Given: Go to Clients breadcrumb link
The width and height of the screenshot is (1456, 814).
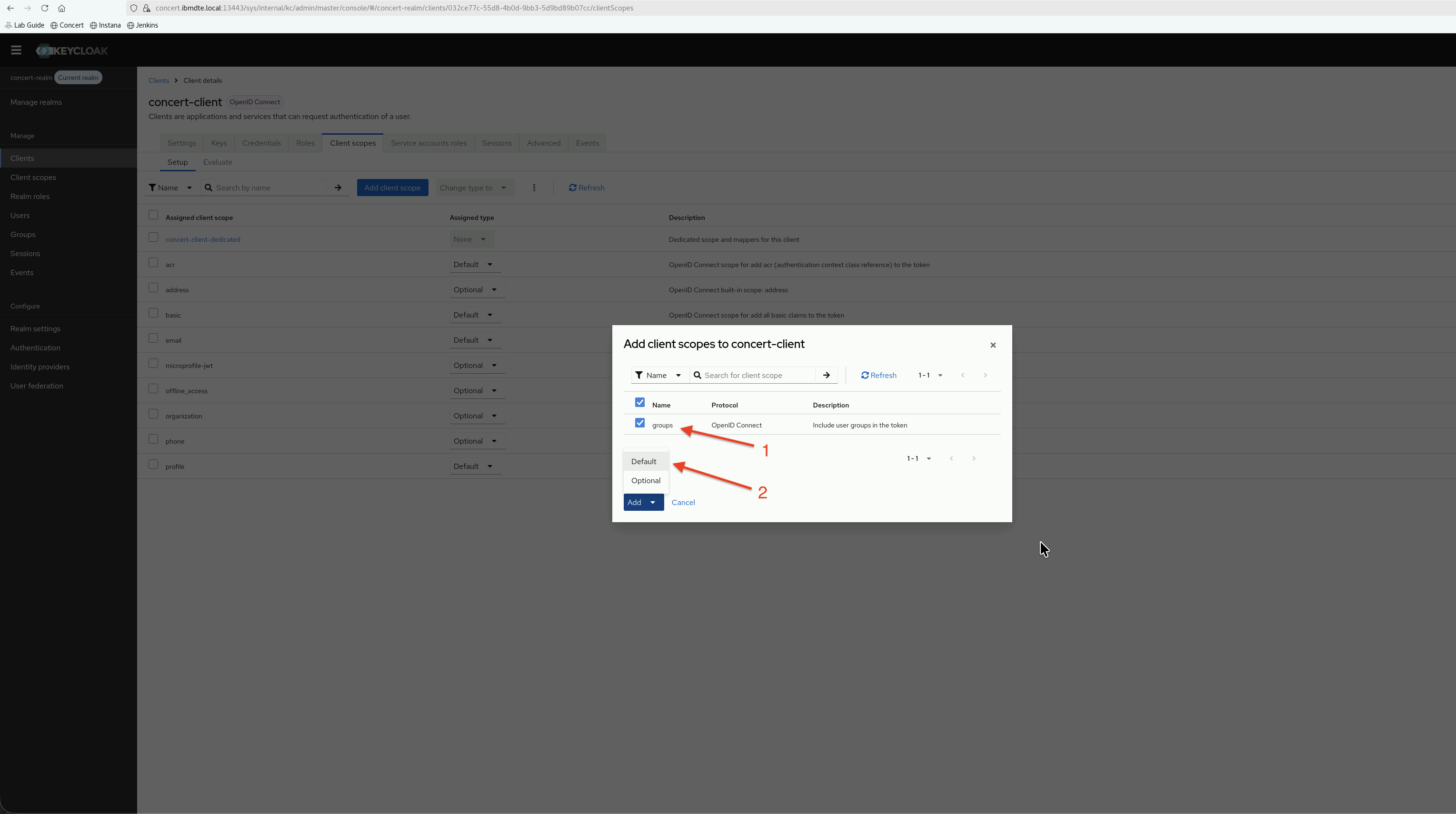Looking at the screenshot, I should click(x=159, y=80).
